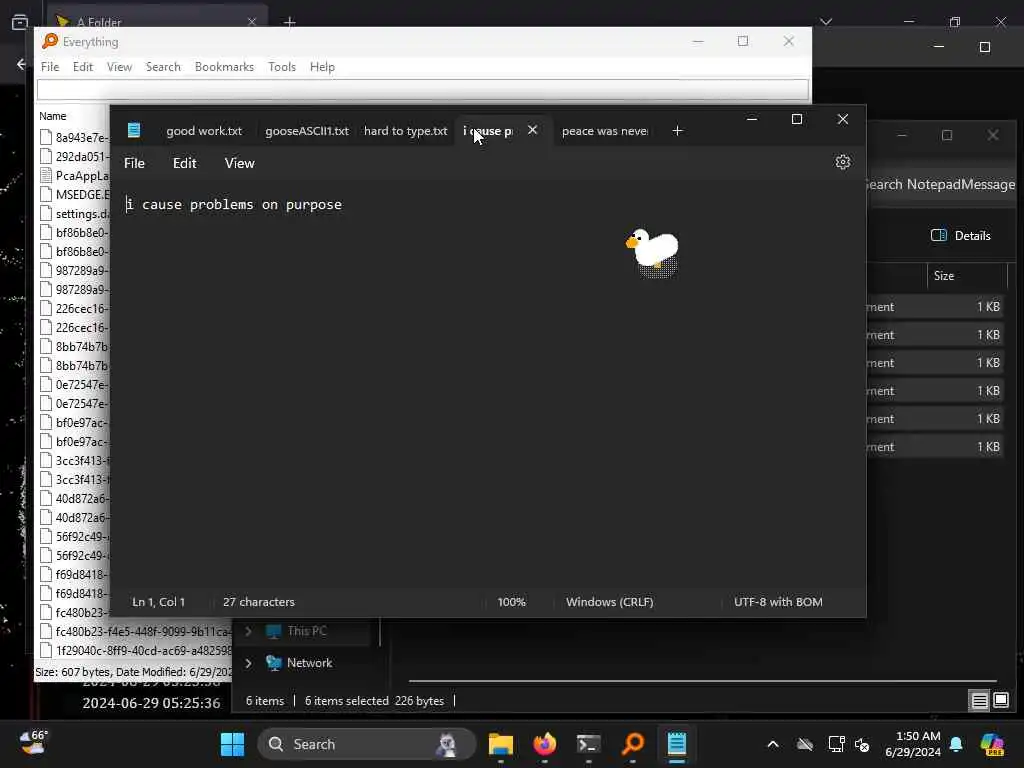
Task: Open Notepad Edit menu
Action: 184,163
